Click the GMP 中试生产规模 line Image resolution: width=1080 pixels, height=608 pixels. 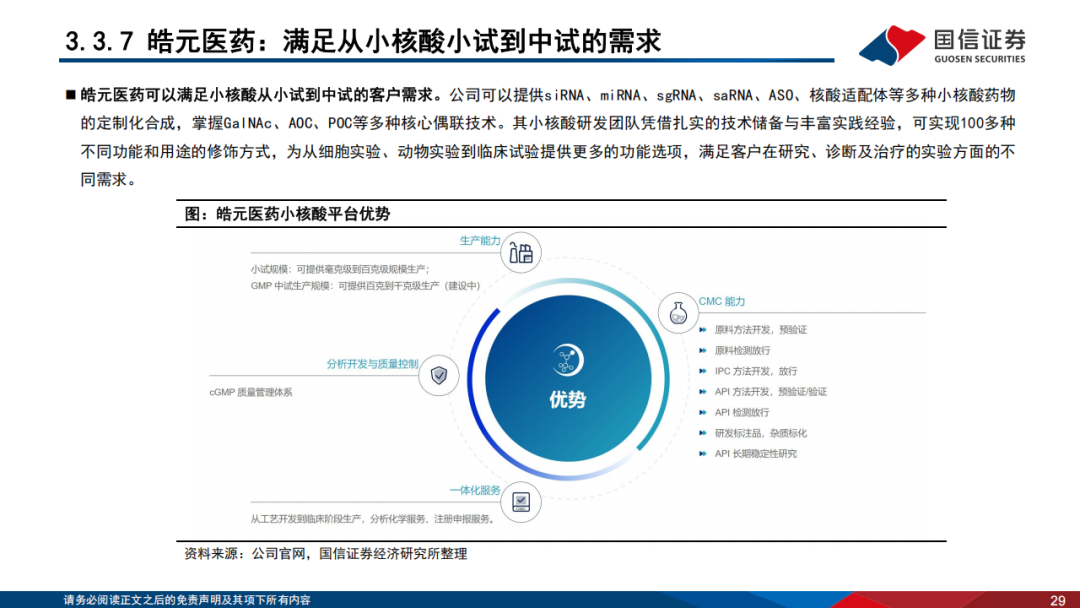pyautogui.click(x=365, y=286)
